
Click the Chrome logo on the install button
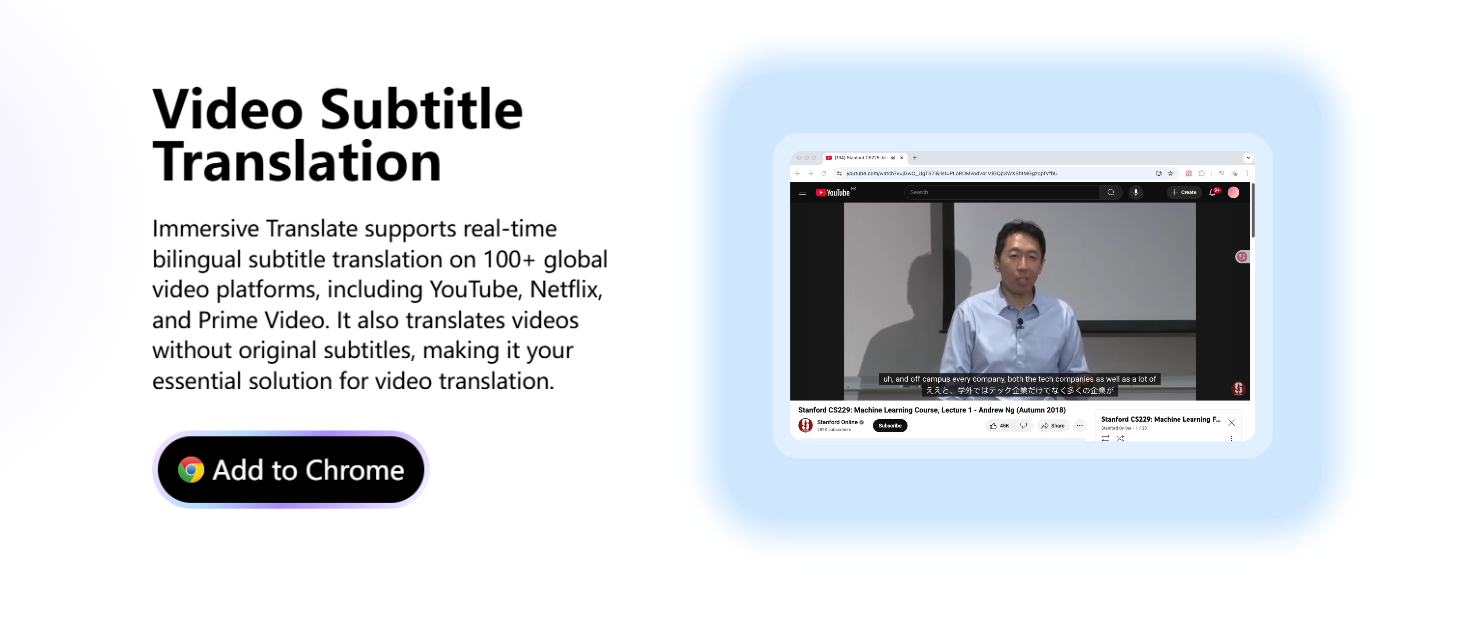[x=191, y=470]
